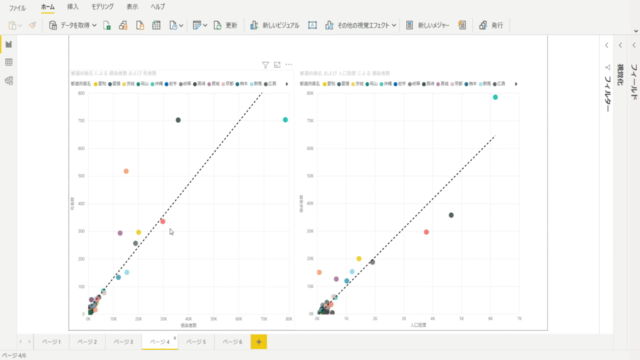
Task: Click the blue 岩手 legend swatch in left chart
Action: coord(167,84)
